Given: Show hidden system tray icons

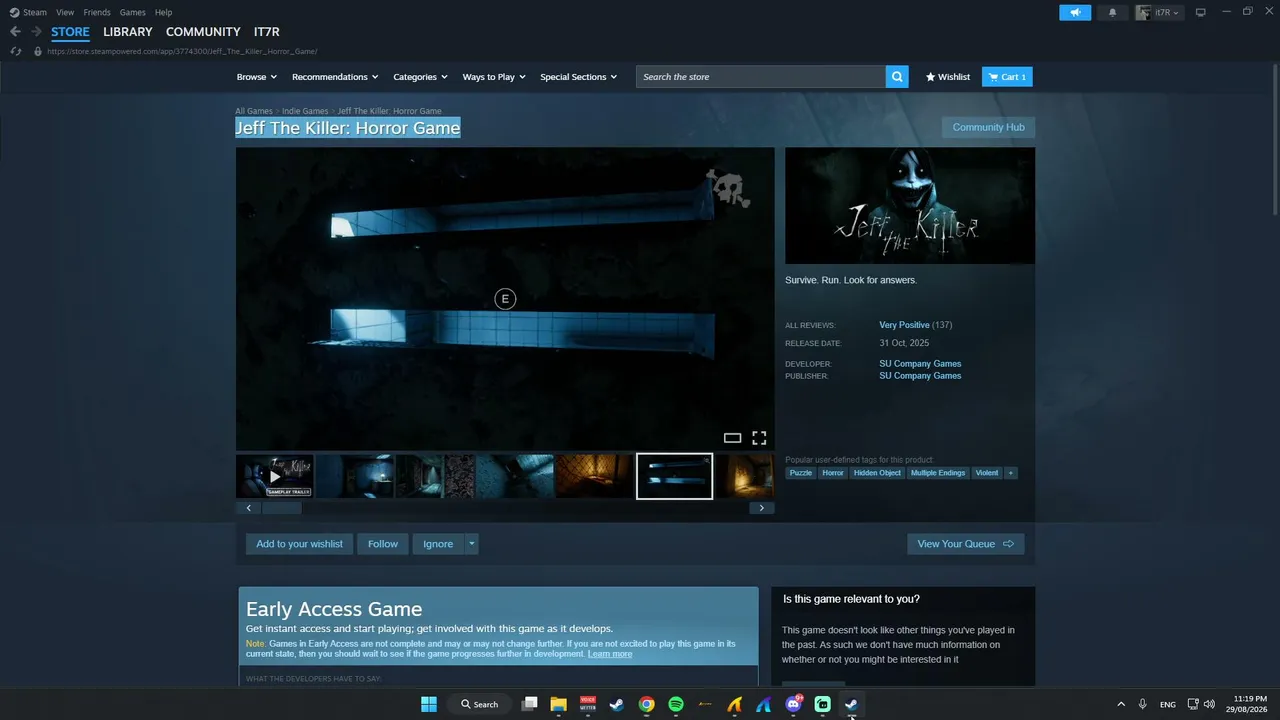Looking at the screenshot, I should click(1121, 704).
